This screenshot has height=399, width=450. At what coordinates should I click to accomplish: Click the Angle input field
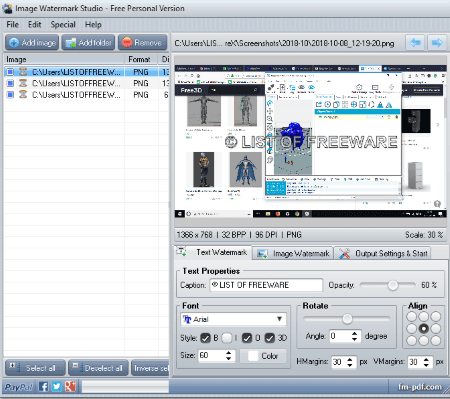pos(340,336)
